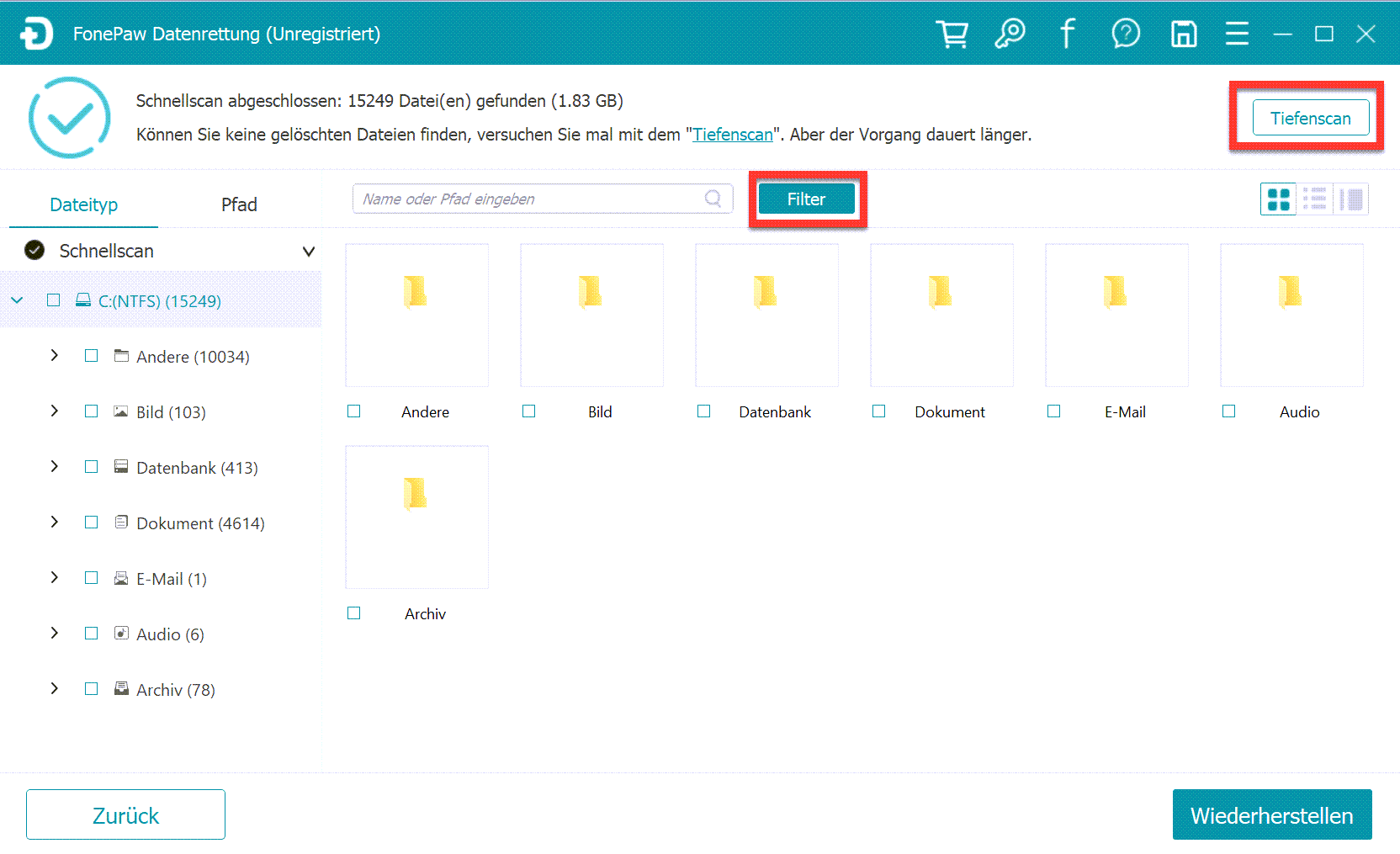Check the Bild (103) tree checkbox
The width and height of the screenshot is (1400, 854).
pos(92,411)
